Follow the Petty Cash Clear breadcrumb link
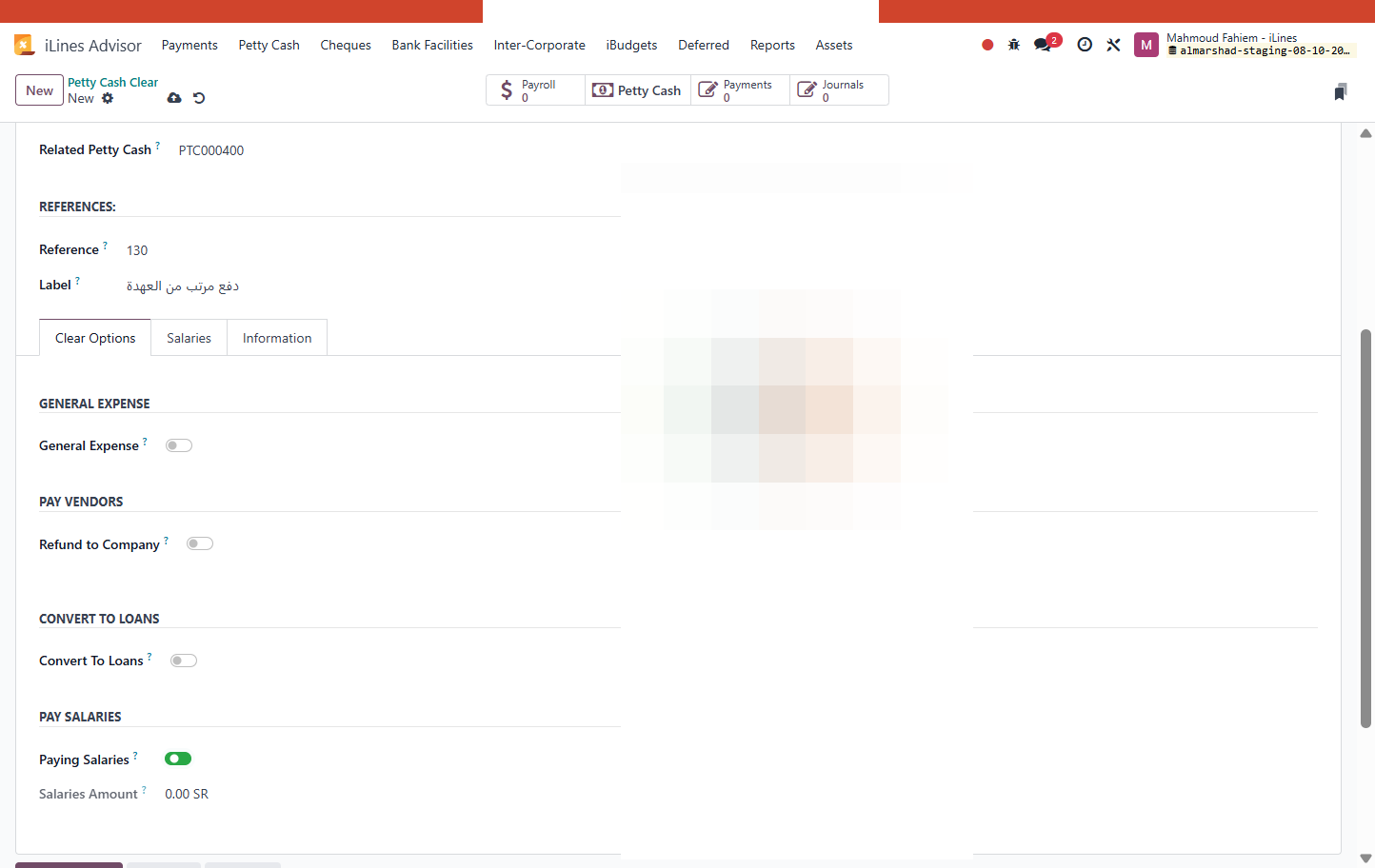1375x868 pixels. tap(113, 83)
